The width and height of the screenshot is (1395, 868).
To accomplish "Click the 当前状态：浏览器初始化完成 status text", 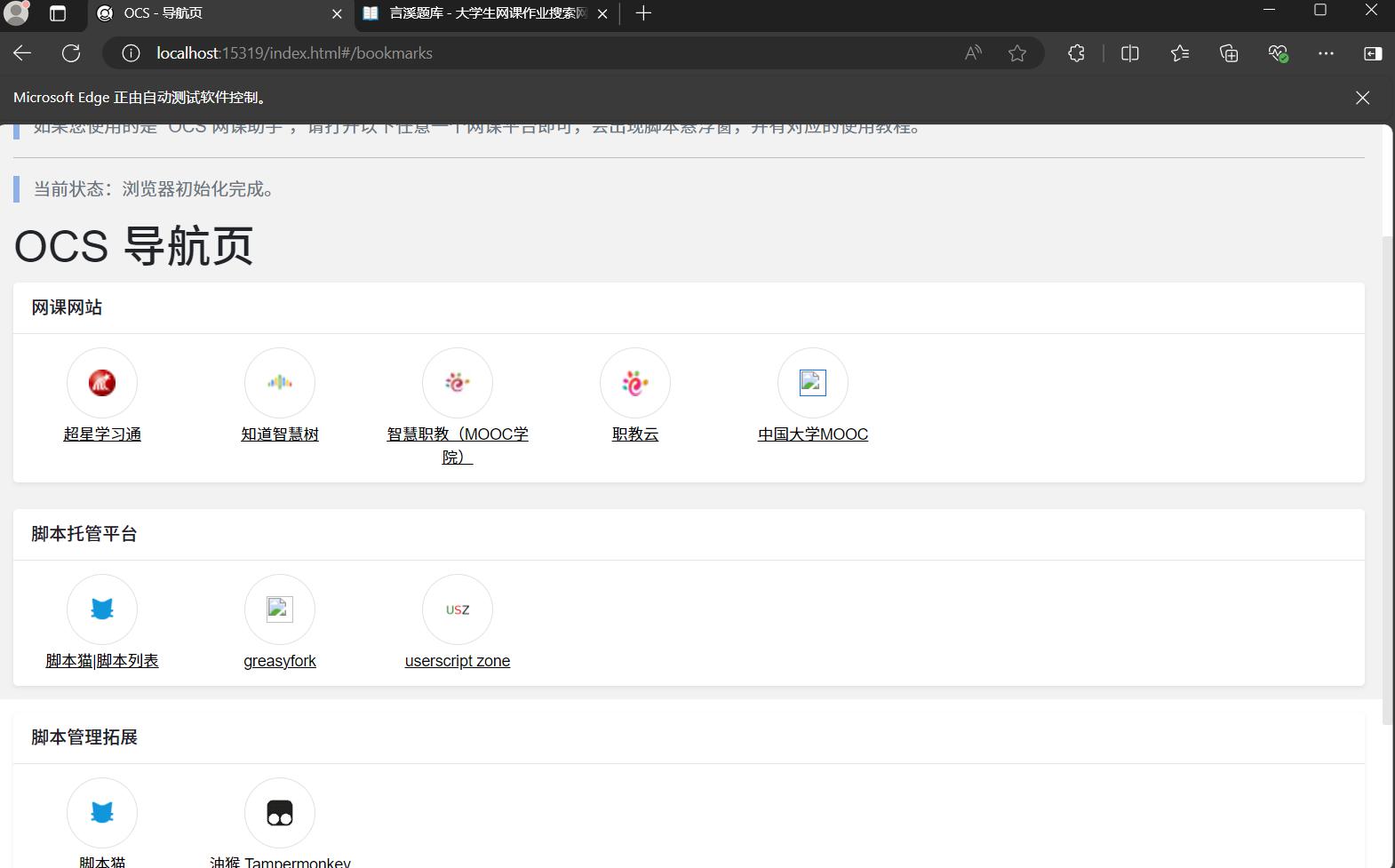I will (x=155, y=189).
